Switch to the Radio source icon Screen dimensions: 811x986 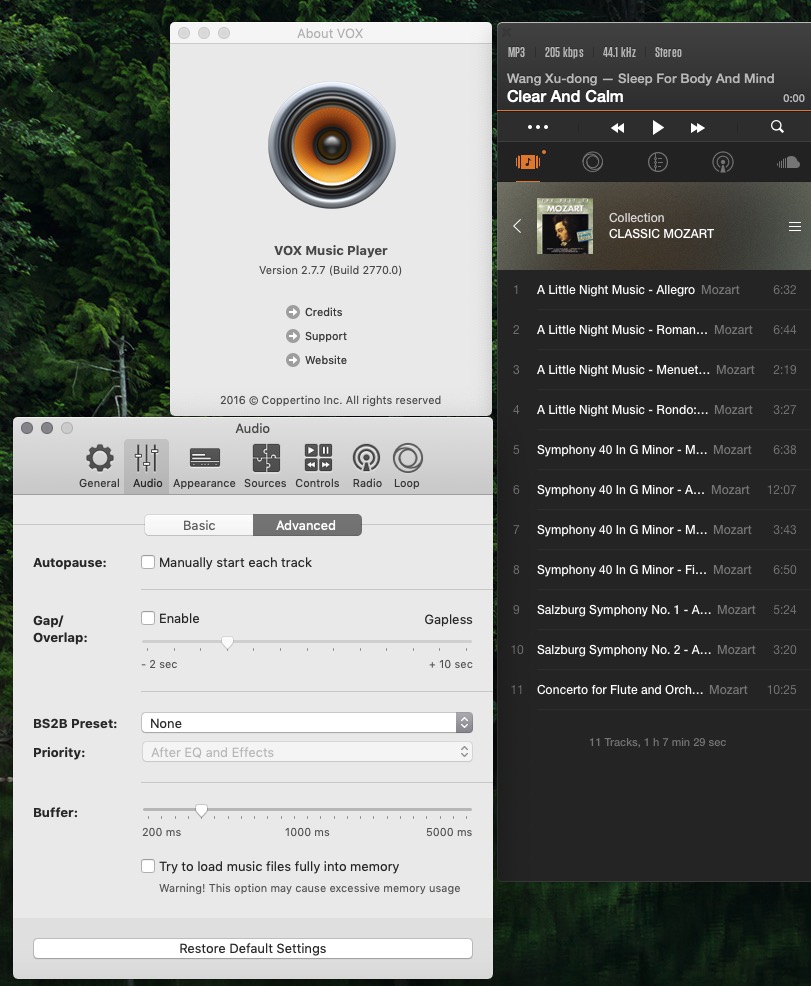point(722,162)
